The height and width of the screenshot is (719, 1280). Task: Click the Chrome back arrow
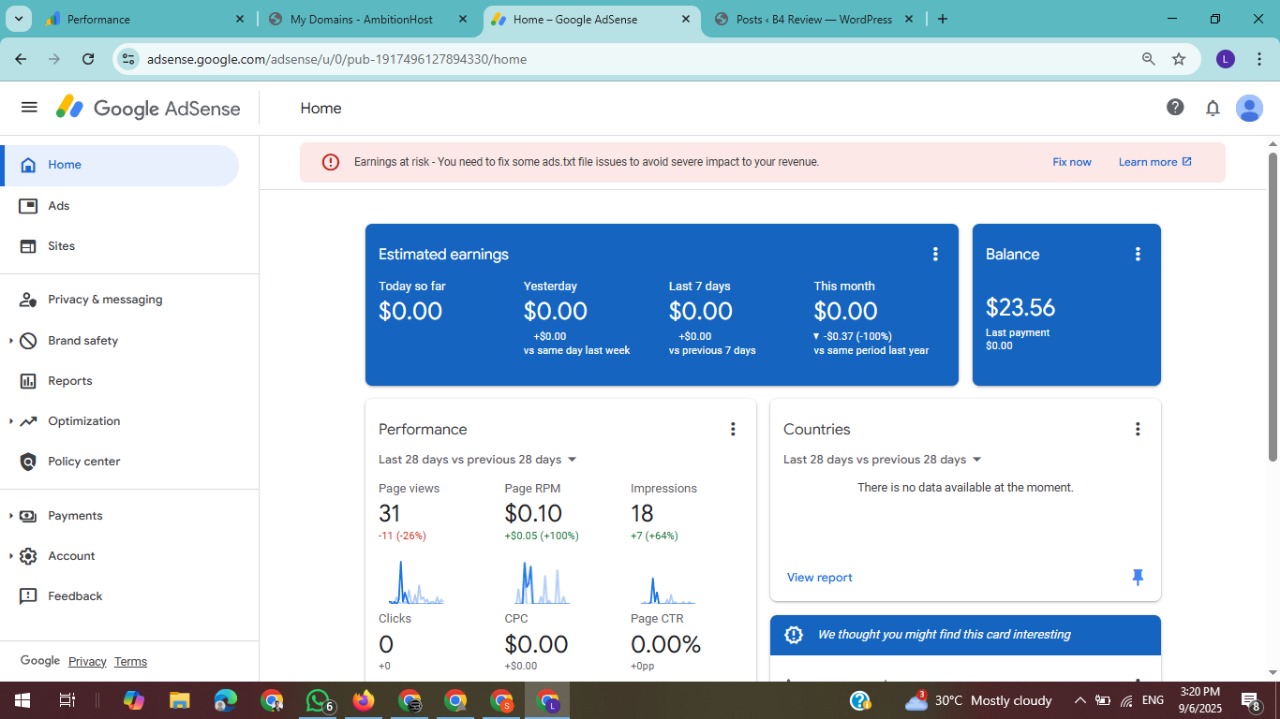tap(21, 59)
